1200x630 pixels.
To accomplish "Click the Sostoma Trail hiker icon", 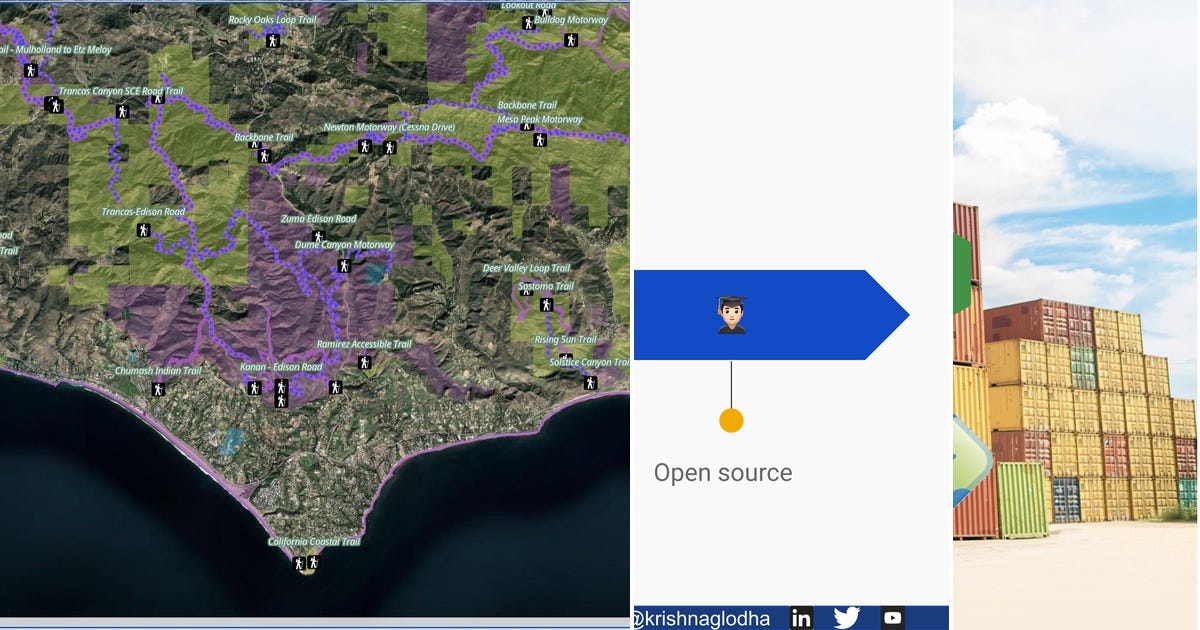I will point(546,306).
